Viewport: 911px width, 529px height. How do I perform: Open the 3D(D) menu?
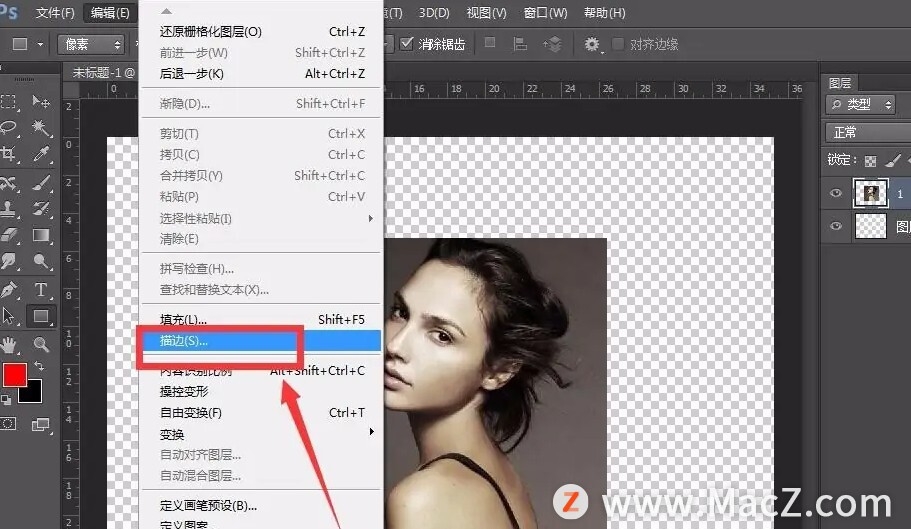pos(434,13)
